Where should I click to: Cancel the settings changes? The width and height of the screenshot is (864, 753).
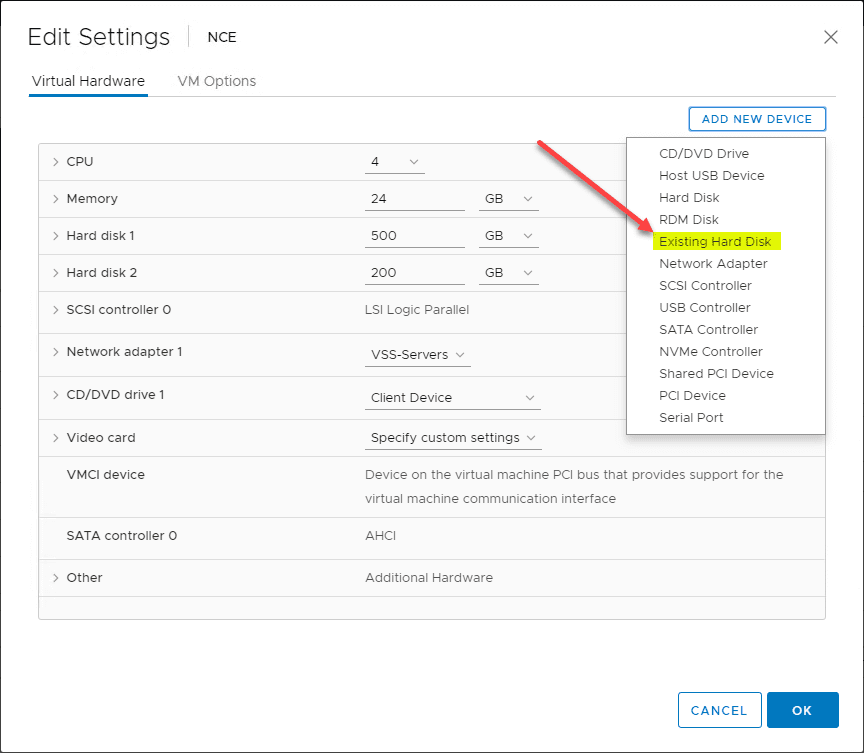pyautogui.click(x=719, y=710)
